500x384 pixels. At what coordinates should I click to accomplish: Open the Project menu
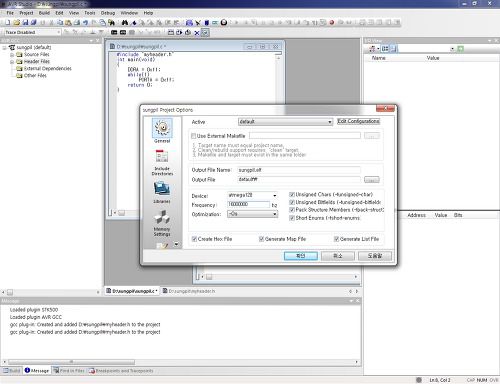coord(26,13)
